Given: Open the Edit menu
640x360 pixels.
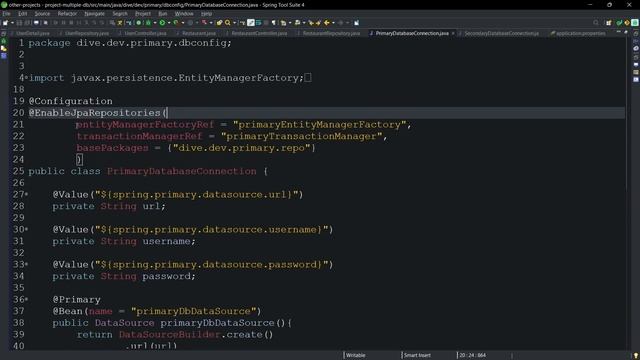Looking at the screenshot, I should click(x=22, y=13).
